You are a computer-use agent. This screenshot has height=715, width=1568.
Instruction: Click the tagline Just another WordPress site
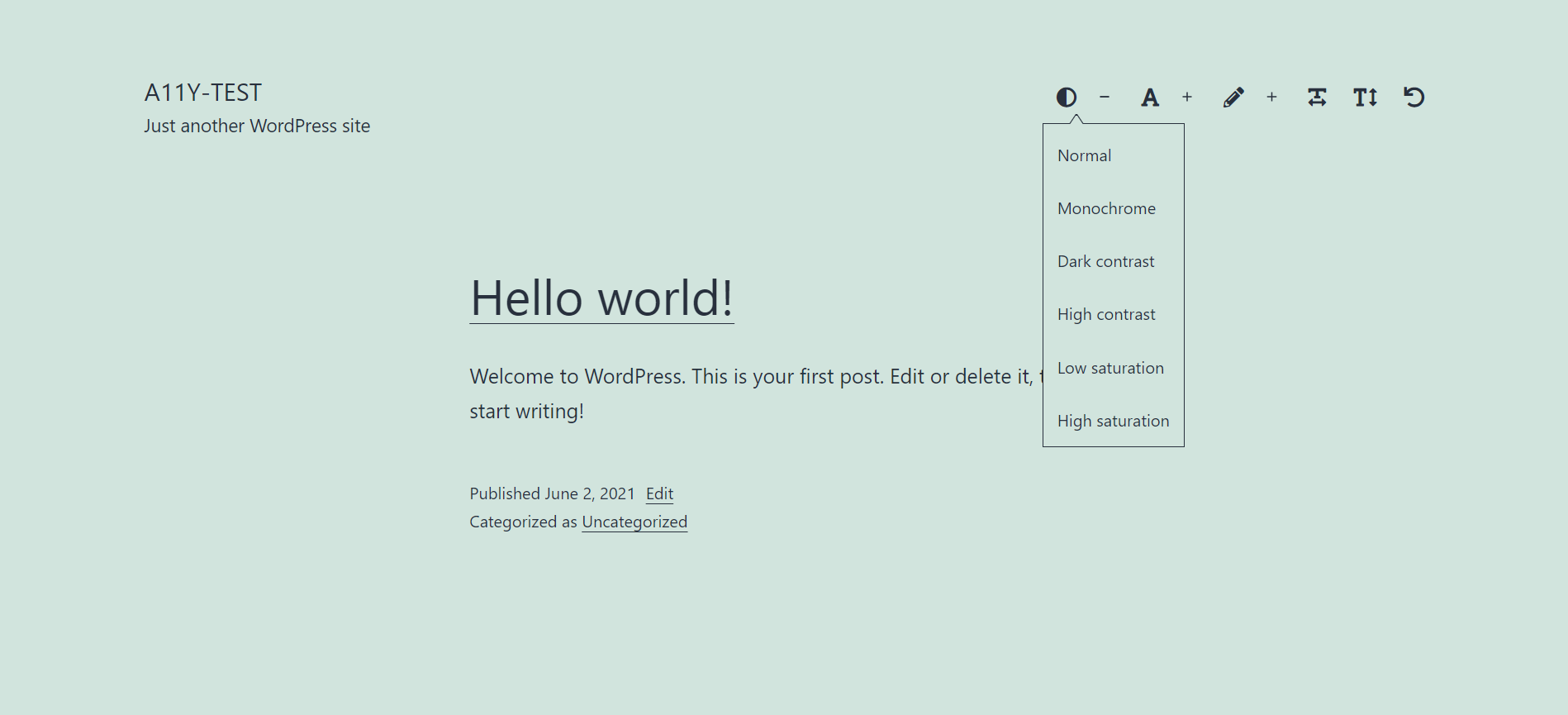(257, 126)
